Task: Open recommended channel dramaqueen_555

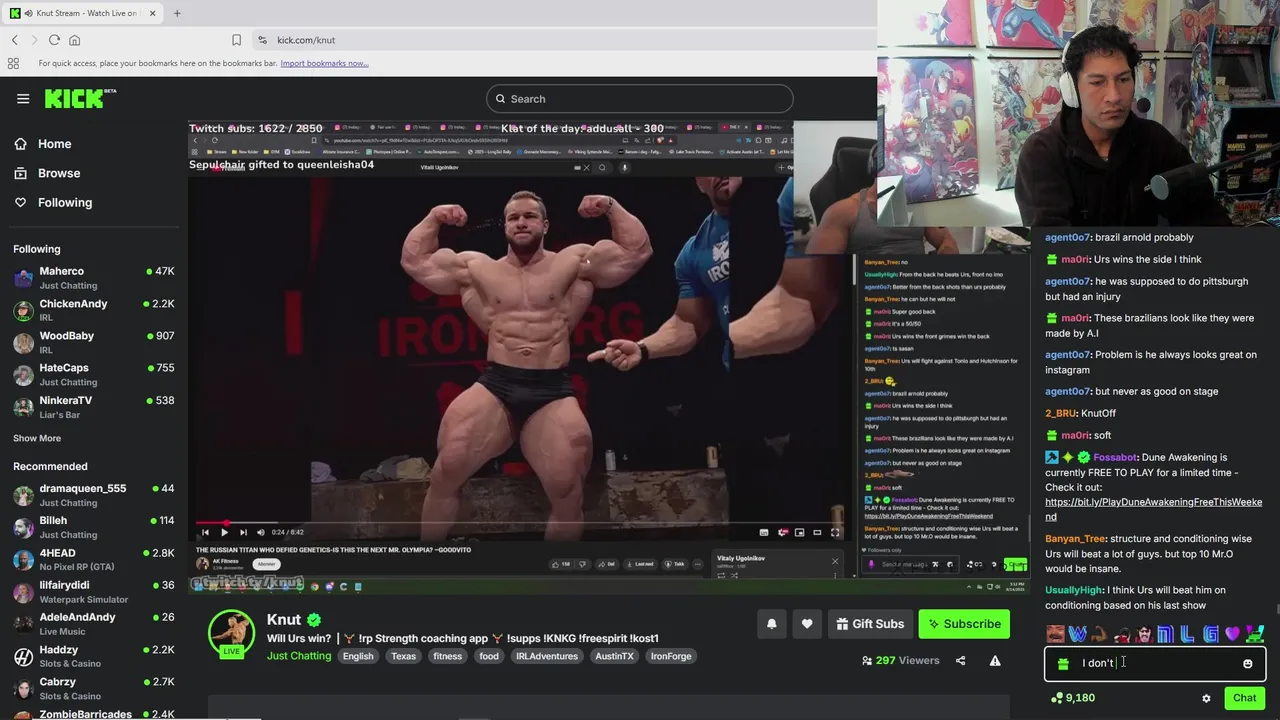Action: point(94,495)
